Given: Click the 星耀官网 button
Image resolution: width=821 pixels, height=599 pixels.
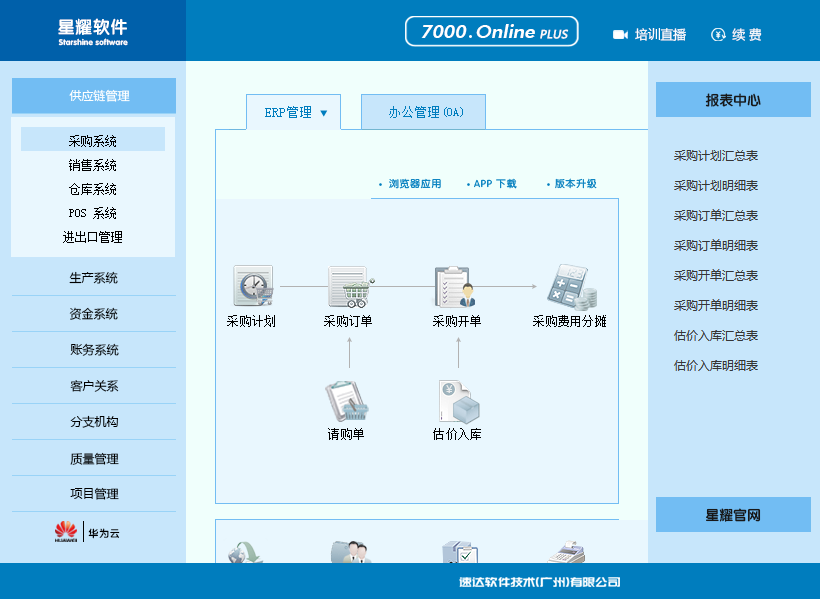Looking at the screenshot, I should 733,515.
